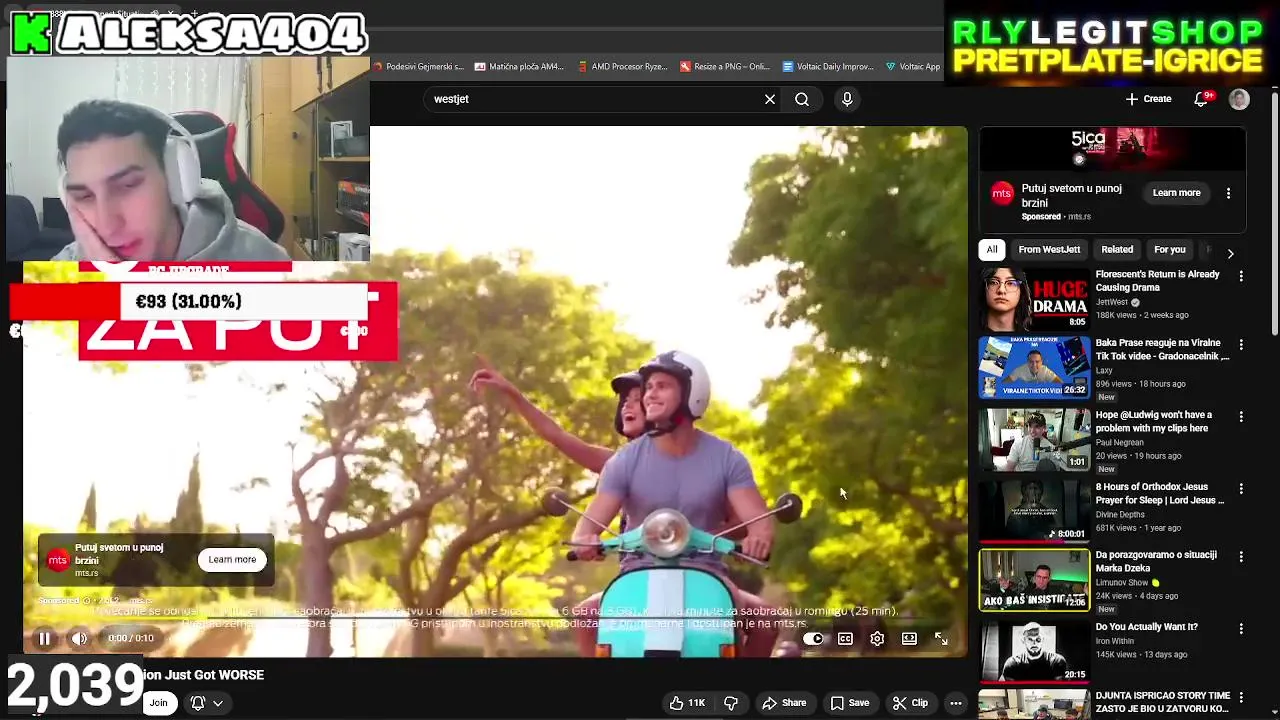Viewport: 1280px width, 720px height.
Task: Open the Create menu
Action: 1148,99
